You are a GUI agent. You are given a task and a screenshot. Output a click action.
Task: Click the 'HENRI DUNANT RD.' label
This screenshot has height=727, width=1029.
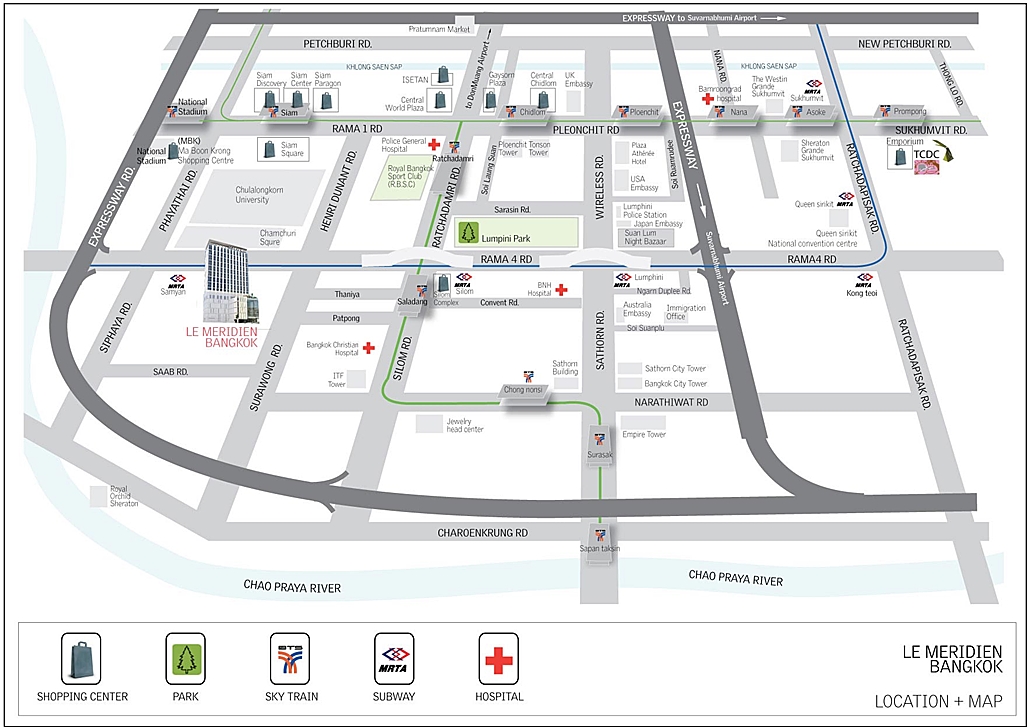339,191
